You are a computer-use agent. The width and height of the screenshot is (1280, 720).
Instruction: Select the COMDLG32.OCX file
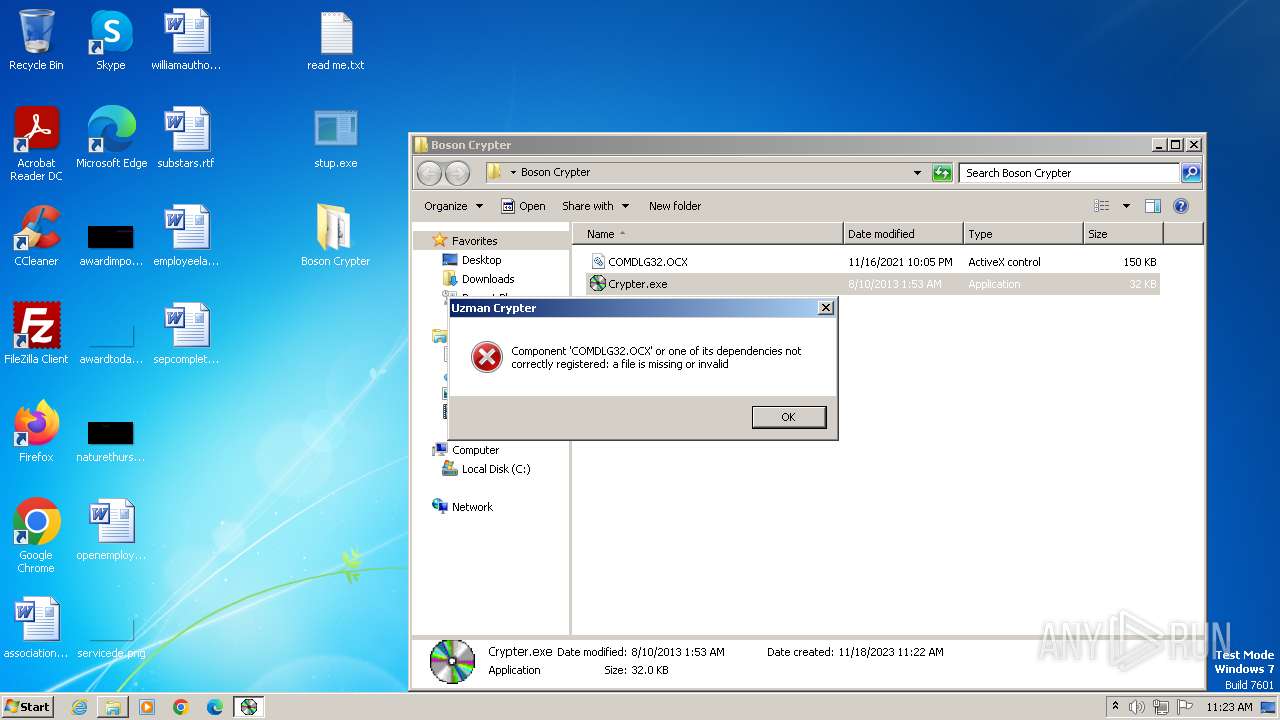coord(873,262)
